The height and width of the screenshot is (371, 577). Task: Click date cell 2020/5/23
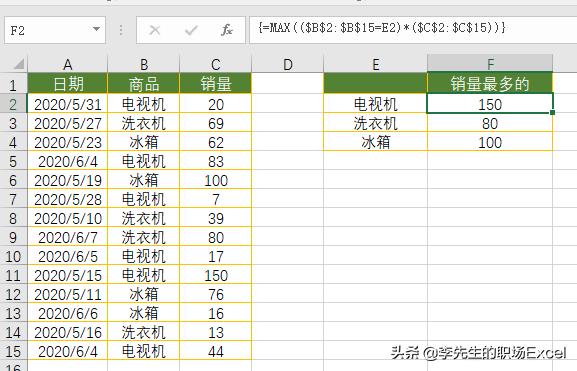(x=67, y=142)
